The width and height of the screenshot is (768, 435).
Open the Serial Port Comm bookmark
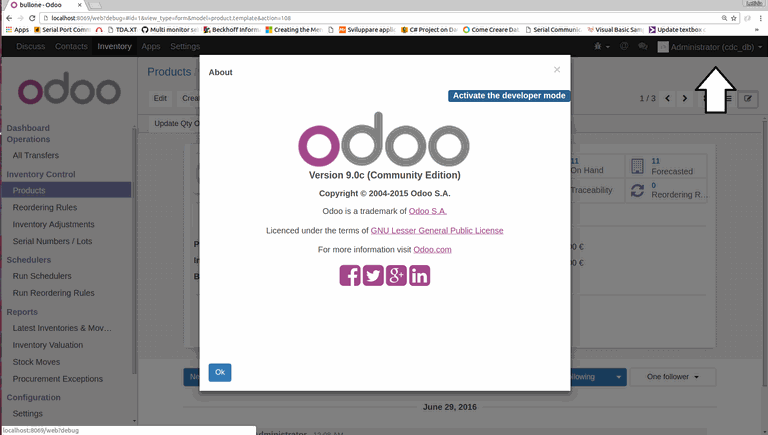click(x=62, y=29)
